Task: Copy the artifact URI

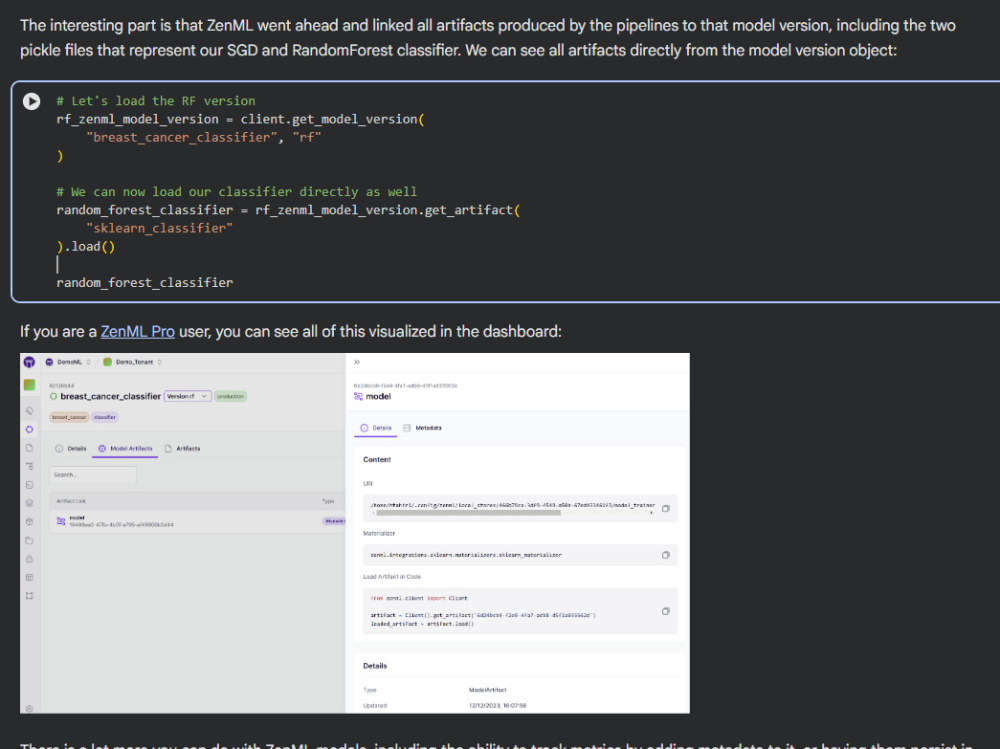Action: [666, 508]
